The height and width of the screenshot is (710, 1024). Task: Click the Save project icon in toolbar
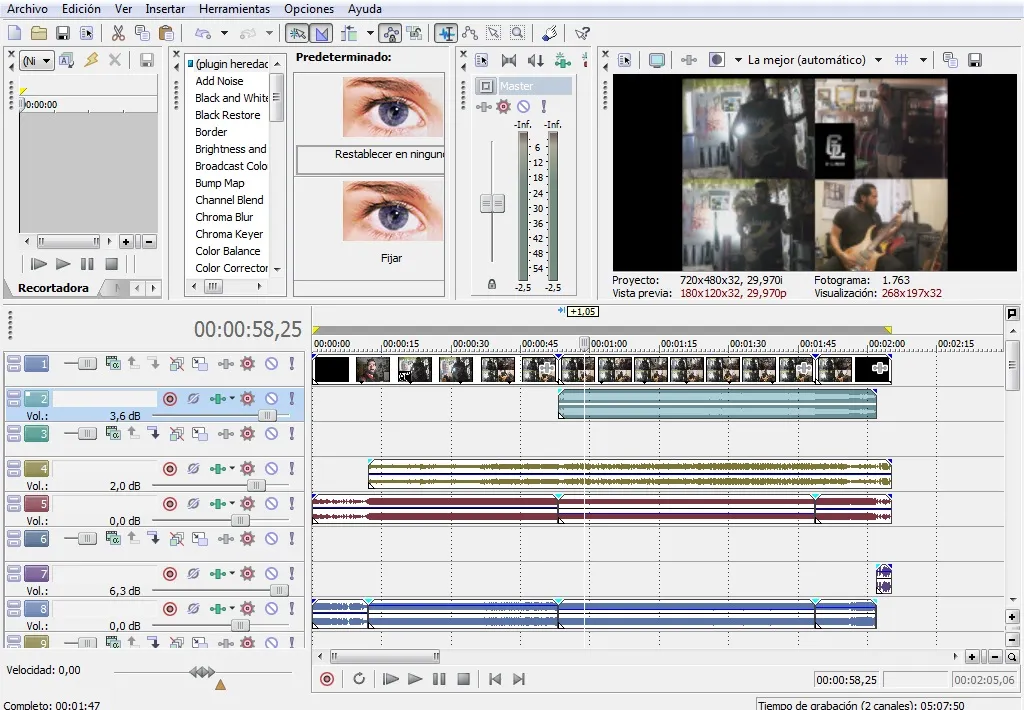coord(63,33)
